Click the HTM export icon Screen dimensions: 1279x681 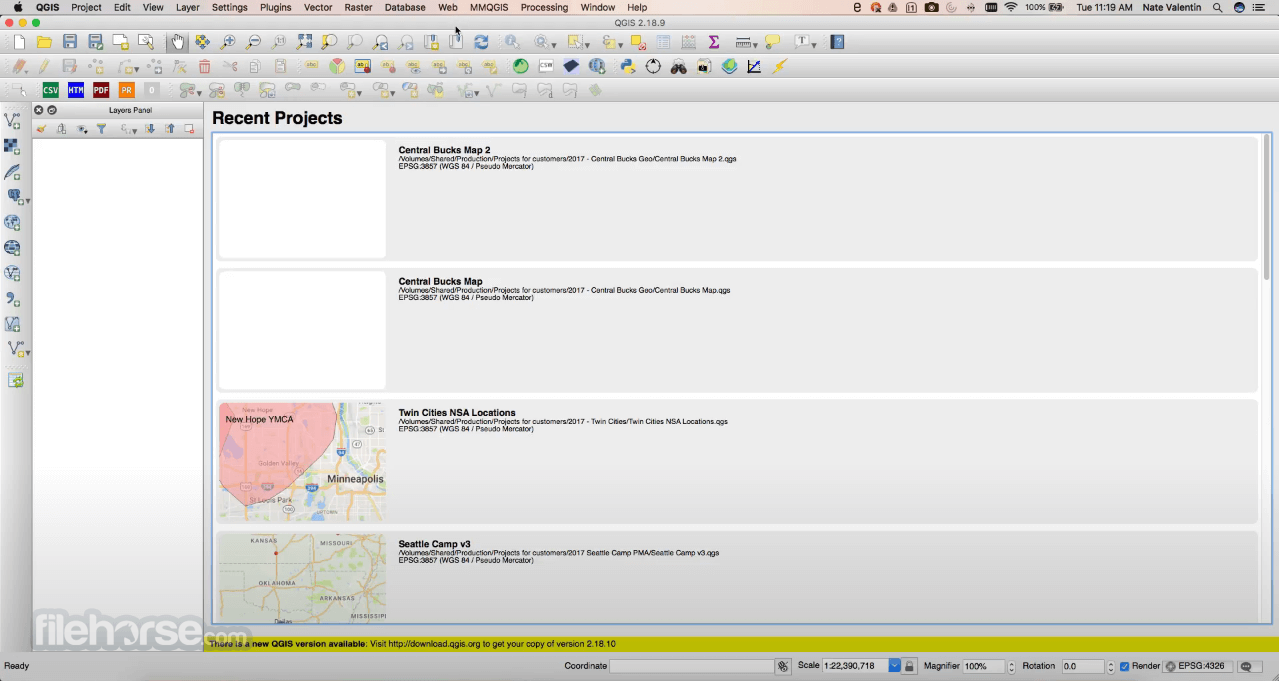click(76, 90)
